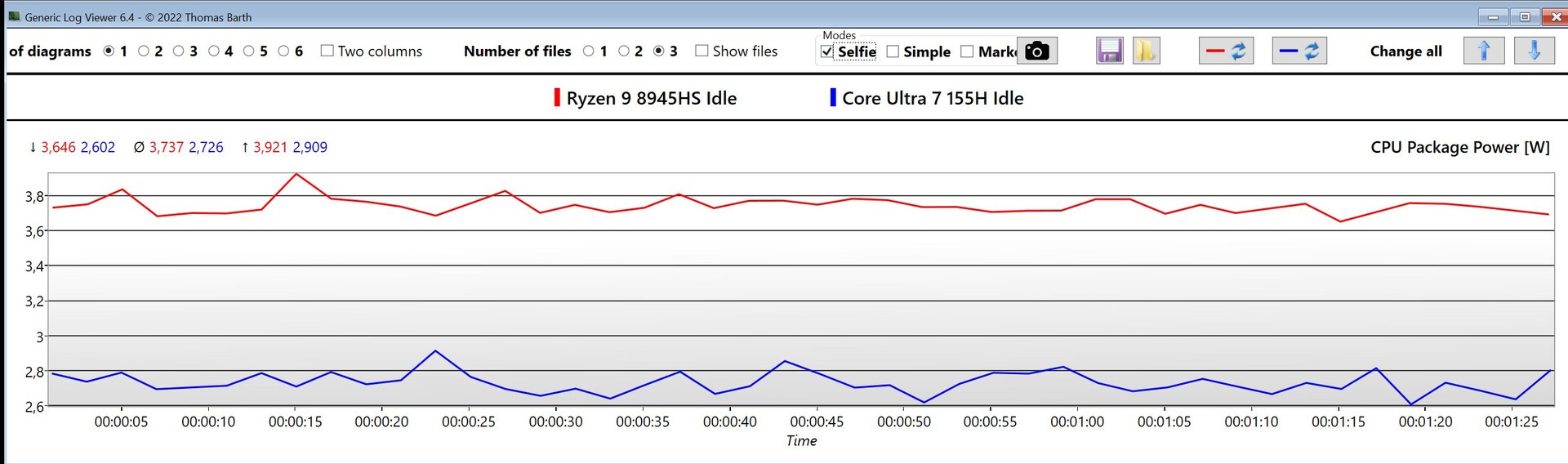Click the blue up arrow button
1568x464 pixels.
(x=1484, y=51)
